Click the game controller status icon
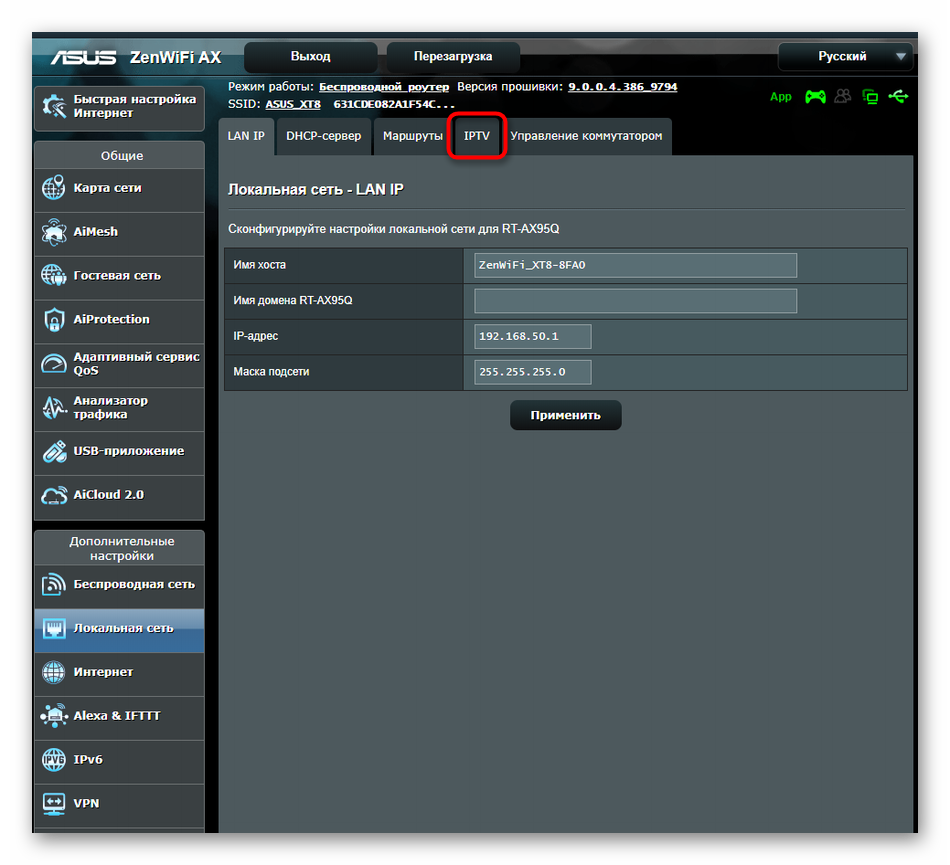The image size is (950, 865). point(816,97)
